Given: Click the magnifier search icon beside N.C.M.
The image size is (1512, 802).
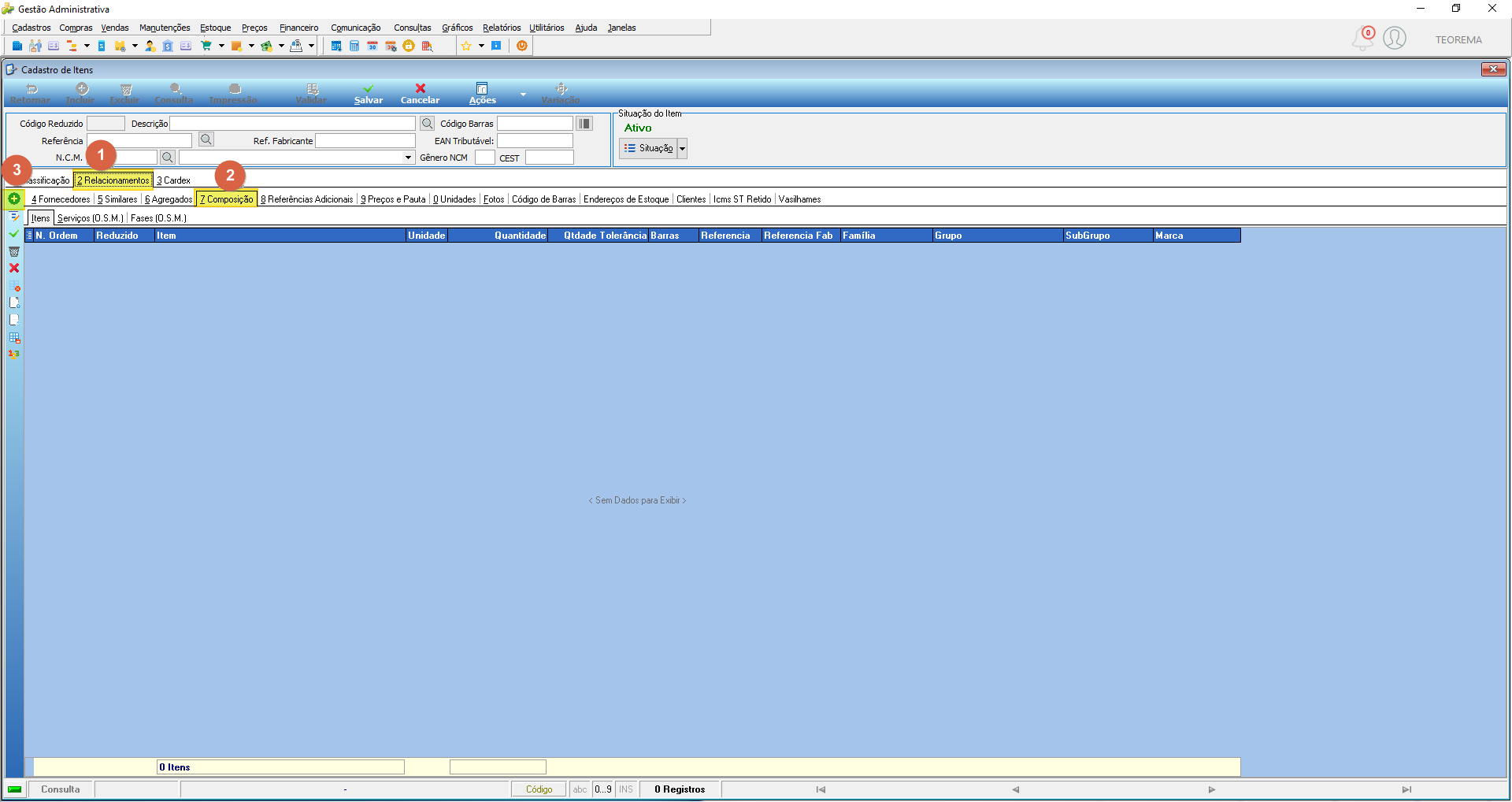Looking at the screenshot, I should (x=167, y=158).
